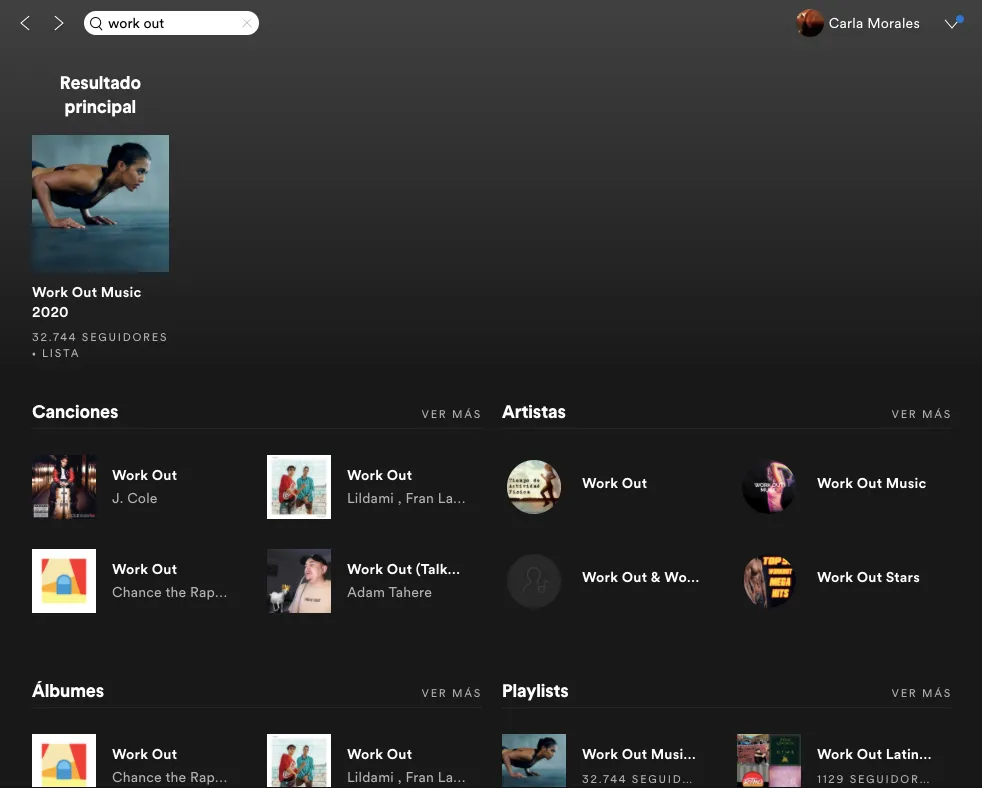Open the Work Out artist round image

[x=534, y=487]
